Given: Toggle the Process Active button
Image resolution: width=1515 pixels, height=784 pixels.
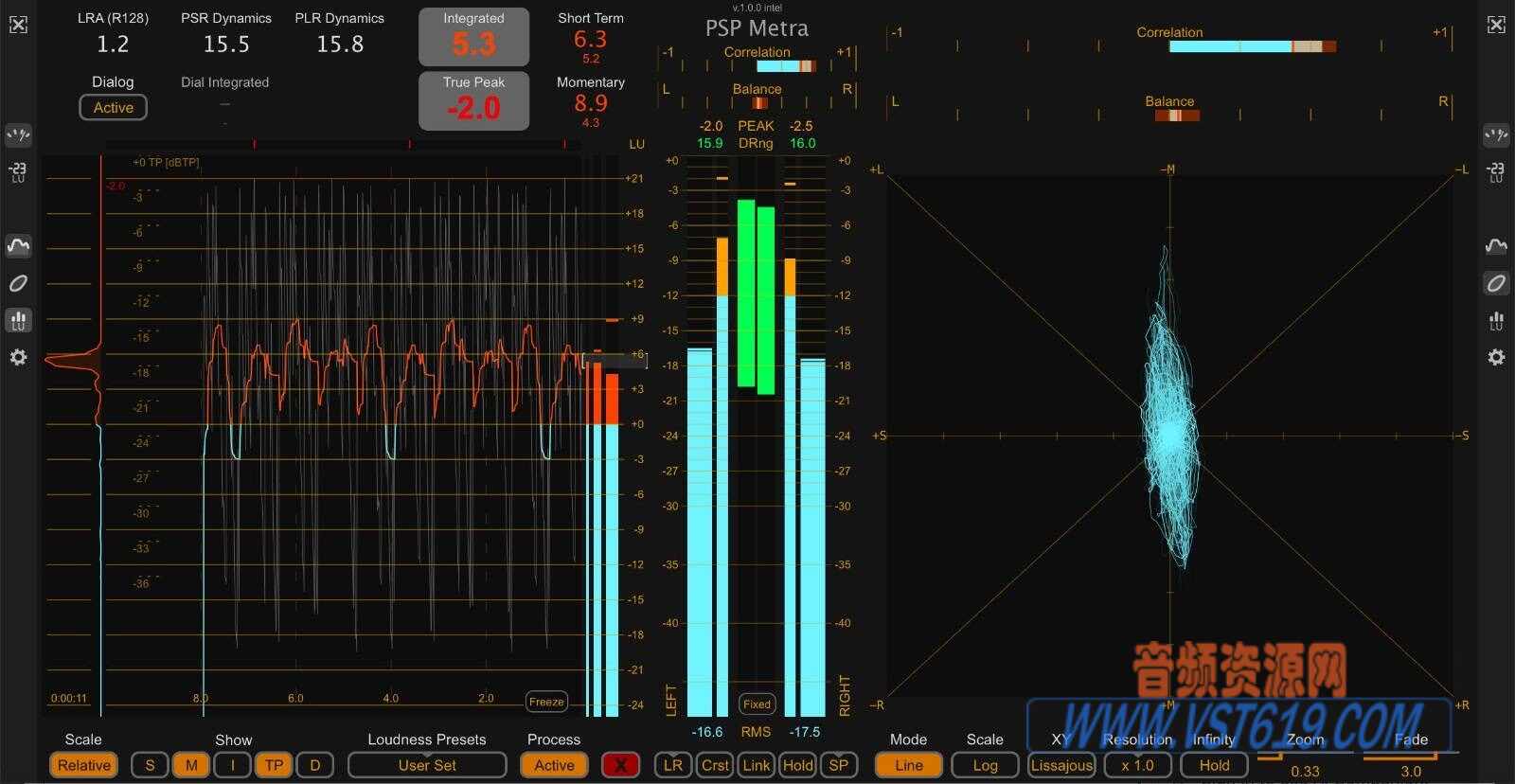Looking at the screenshot, I should coord(554,765).
